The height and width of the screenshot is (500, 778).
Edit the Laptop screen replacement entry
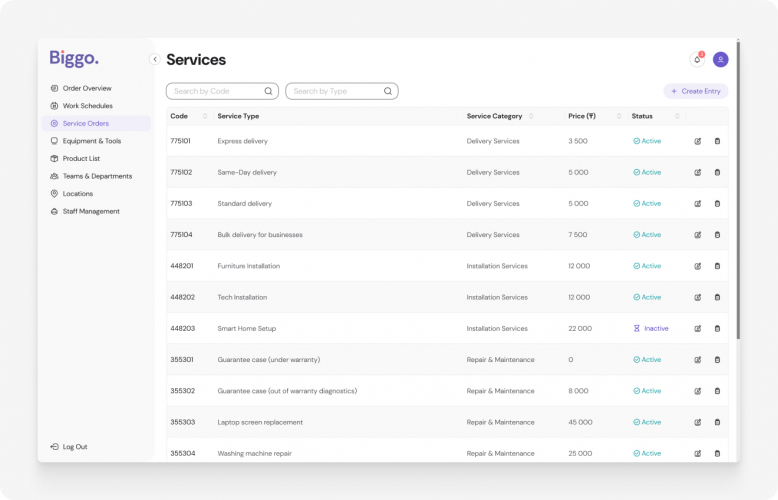(x=698, y=423)
